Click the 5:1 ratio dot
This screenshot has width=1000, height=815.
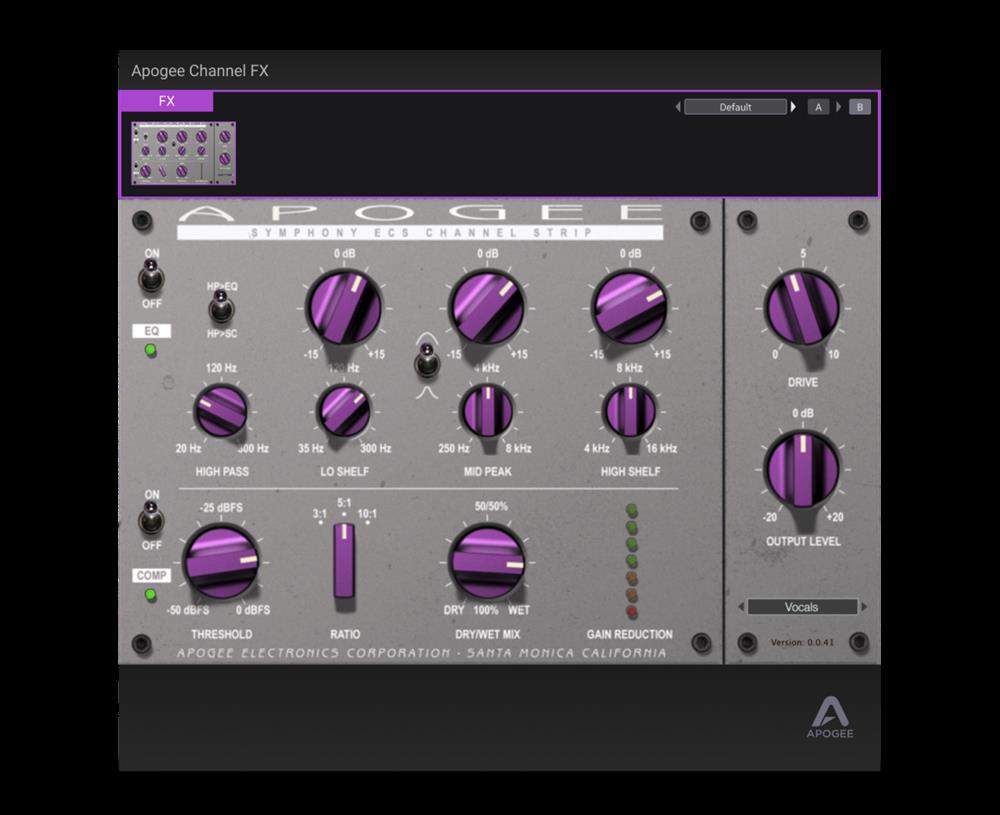344,514
